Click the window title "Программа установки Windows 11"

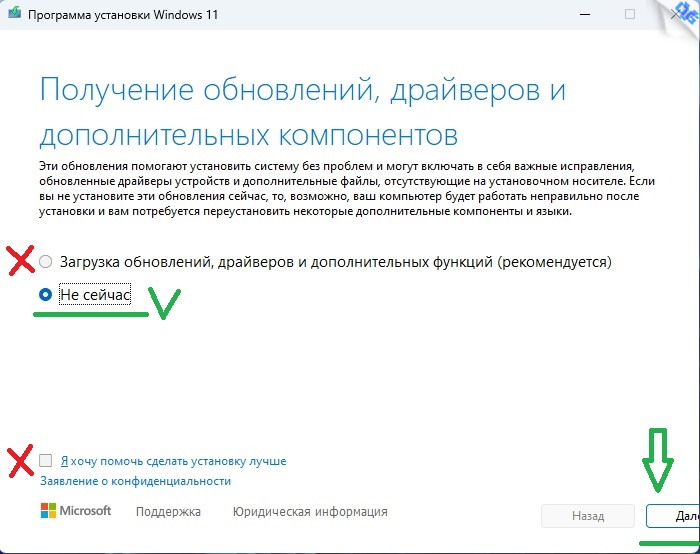tap(123, 15)
